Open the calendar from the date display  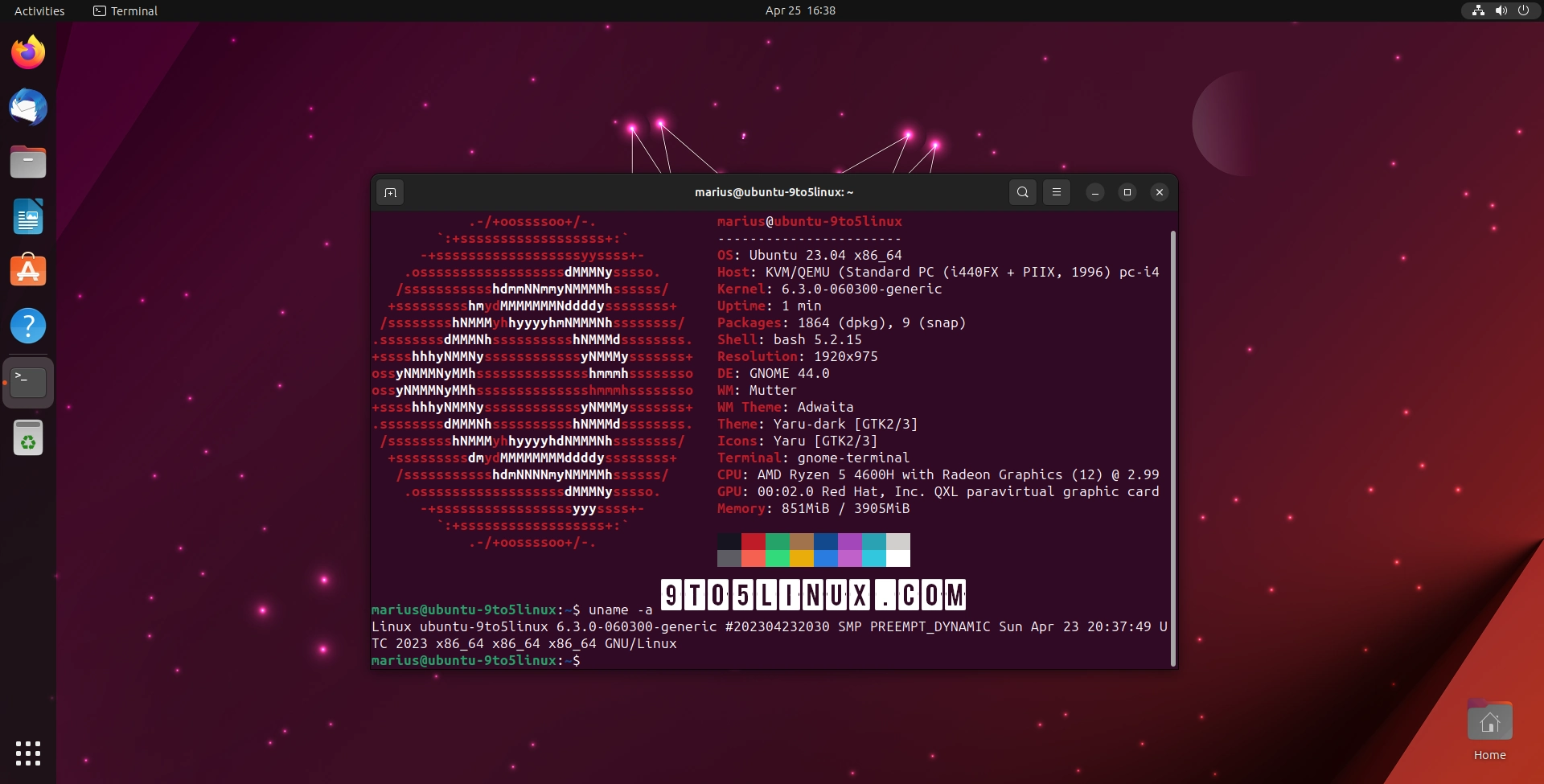[x=800, y=10]
